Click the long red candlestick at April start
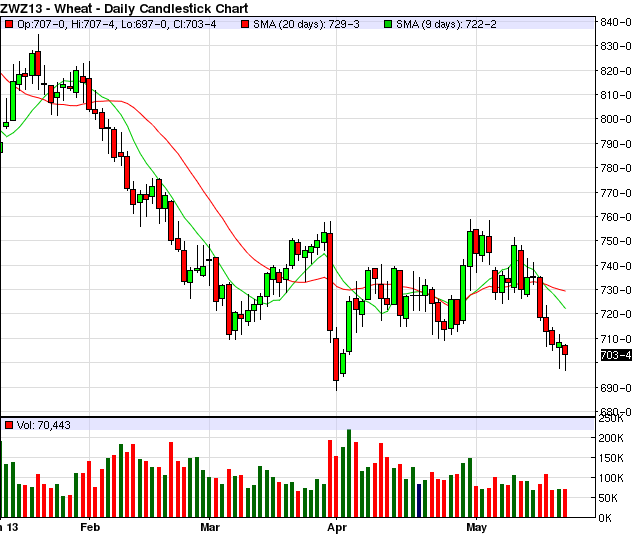 [x=330, y=282]
